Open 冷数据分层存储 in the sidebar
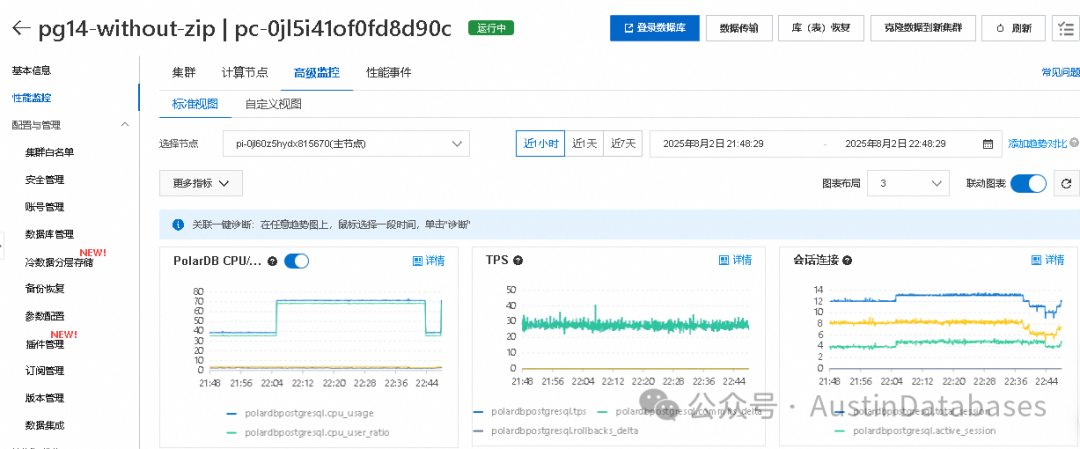 point(59,262)
